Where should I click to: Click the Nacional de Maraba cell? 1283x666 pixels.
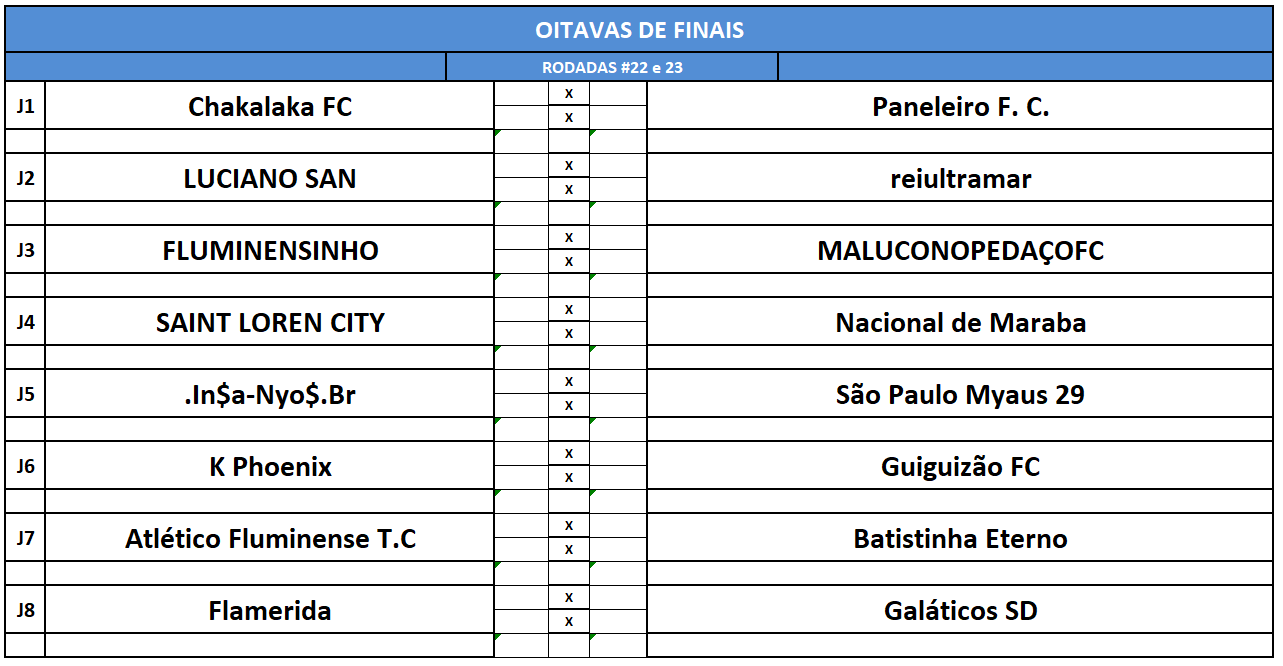[x=960, y=323]
